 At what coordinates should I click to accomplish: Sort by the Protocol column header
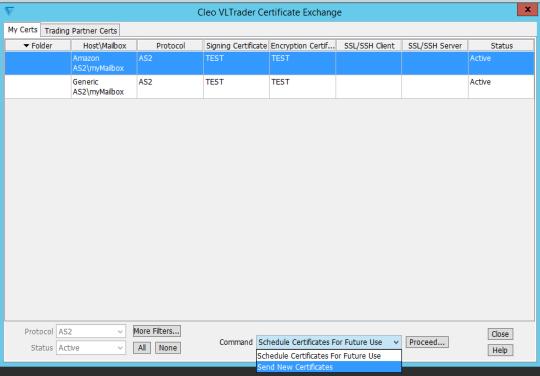[x=170, y=45]
